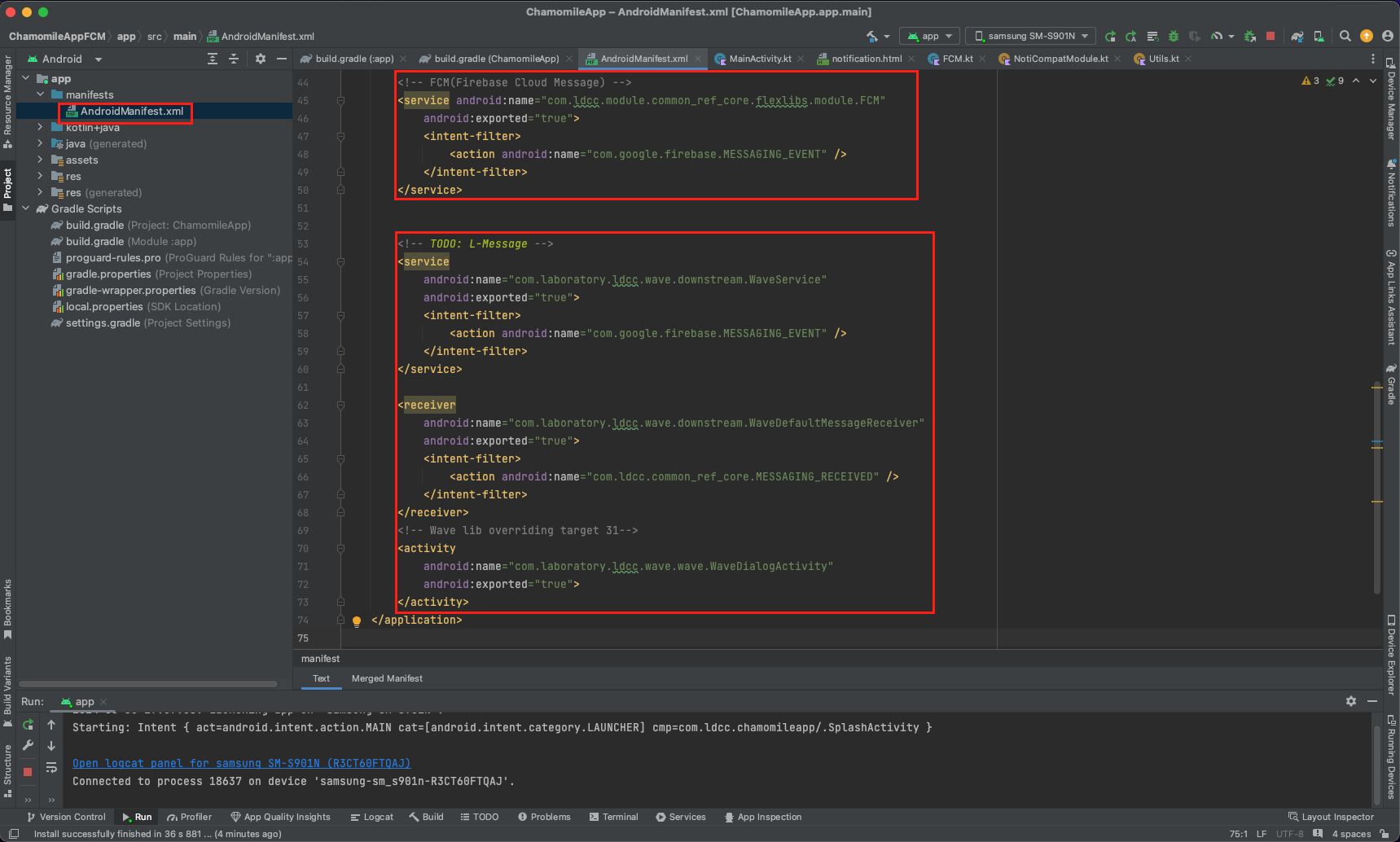
Task: Click wrench icon in Run panel
Action: click(28, 746)
